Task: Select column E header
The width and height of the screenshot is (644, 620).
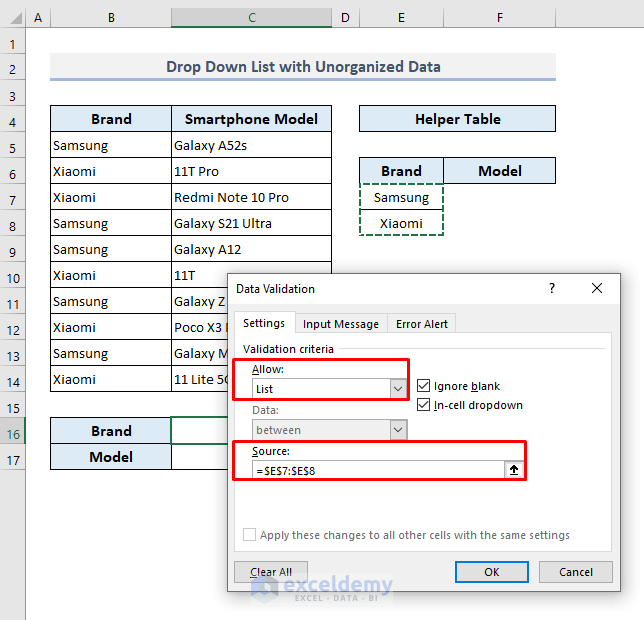Action: click(401, 18)
